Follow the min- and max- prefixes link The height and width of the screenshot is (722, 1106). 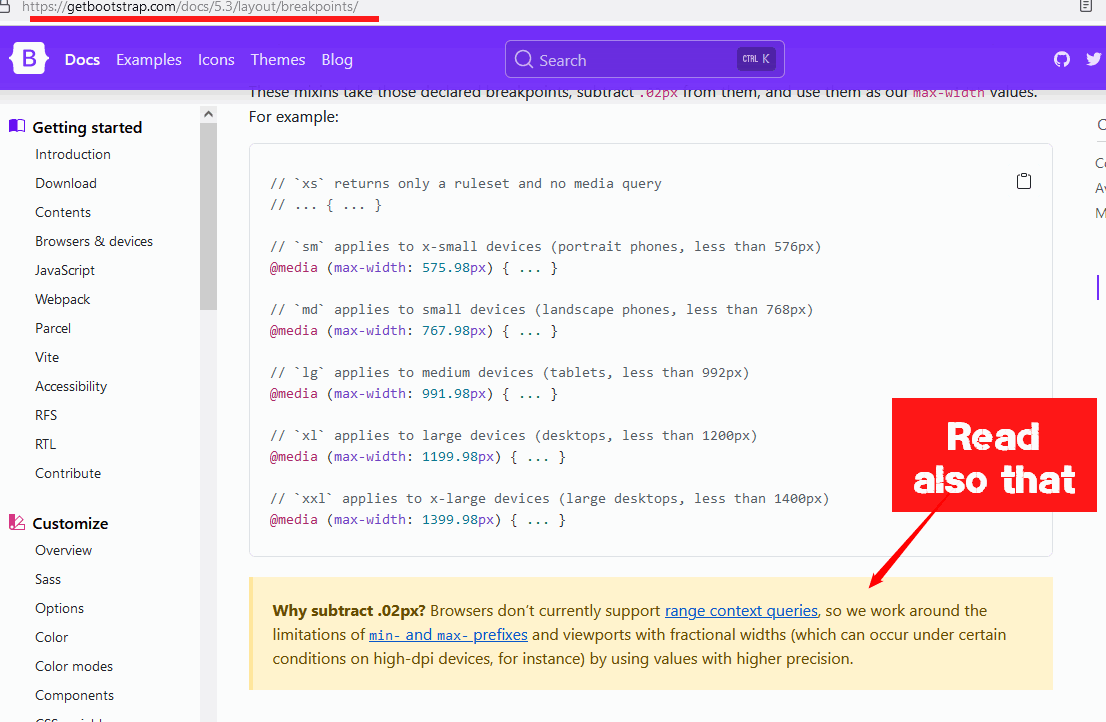coord(448,635)
